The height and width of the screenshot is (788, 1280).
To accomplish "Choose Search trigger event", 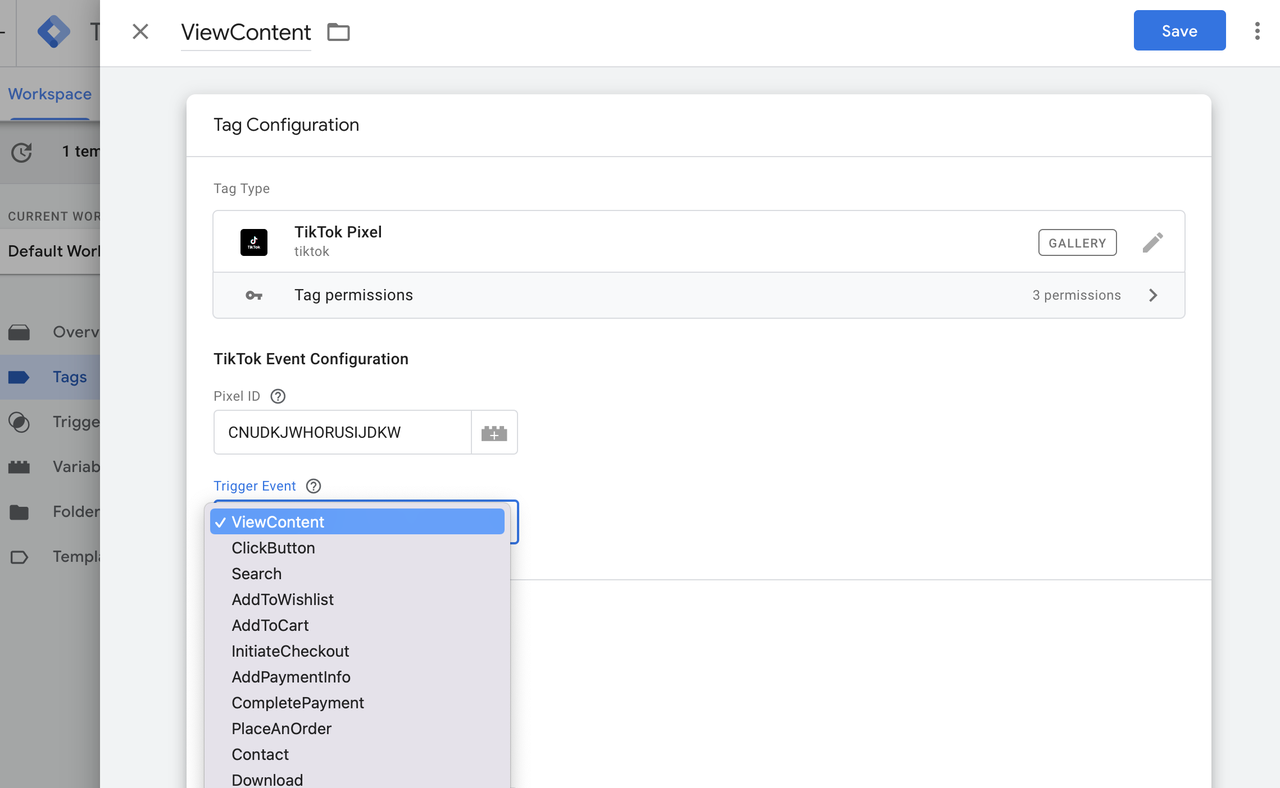I will pyautogui.click(x=357, y=574).
